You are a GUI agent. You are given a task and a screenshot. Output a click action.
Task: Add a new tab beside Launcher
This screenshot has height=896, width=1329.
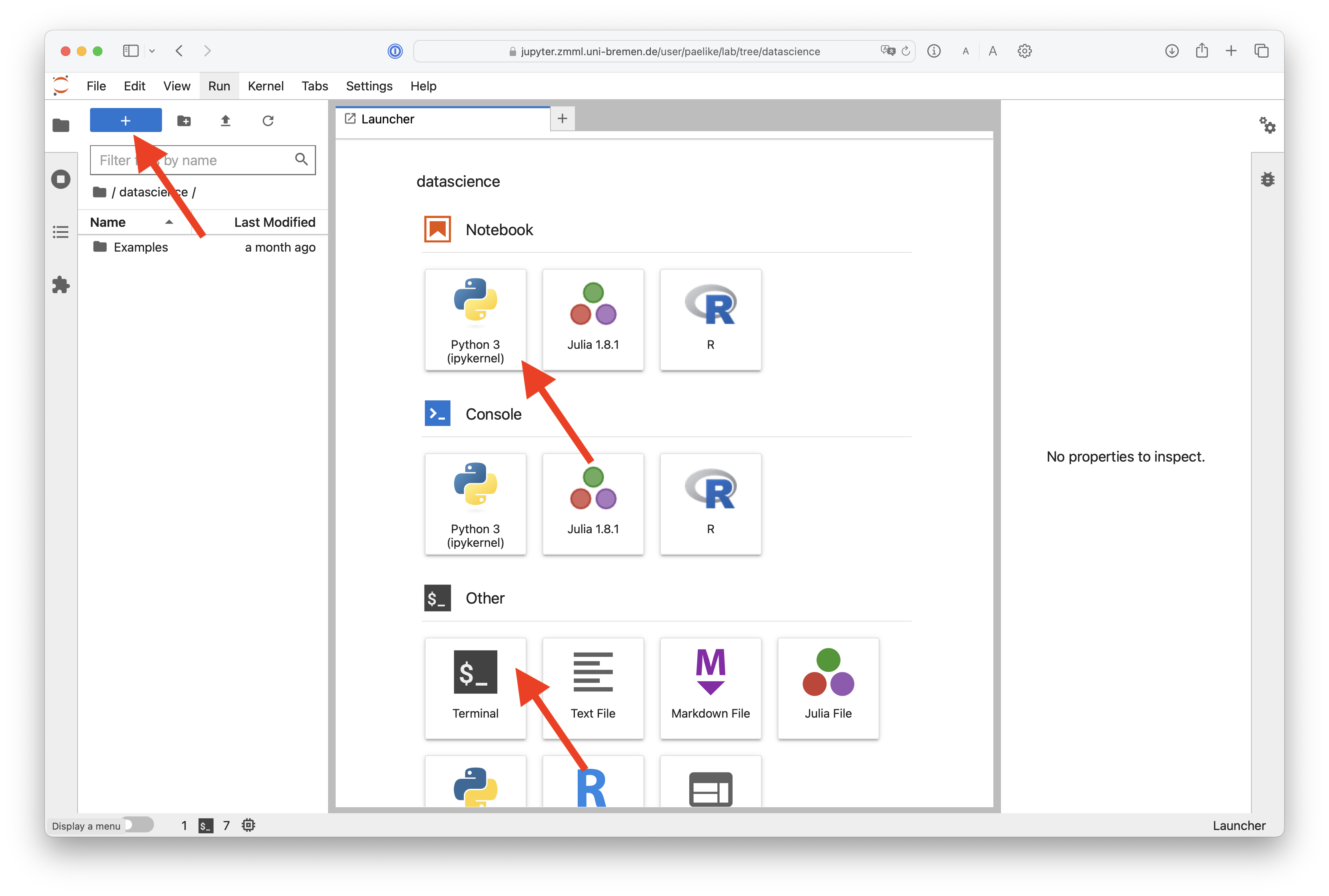(562, 118)
